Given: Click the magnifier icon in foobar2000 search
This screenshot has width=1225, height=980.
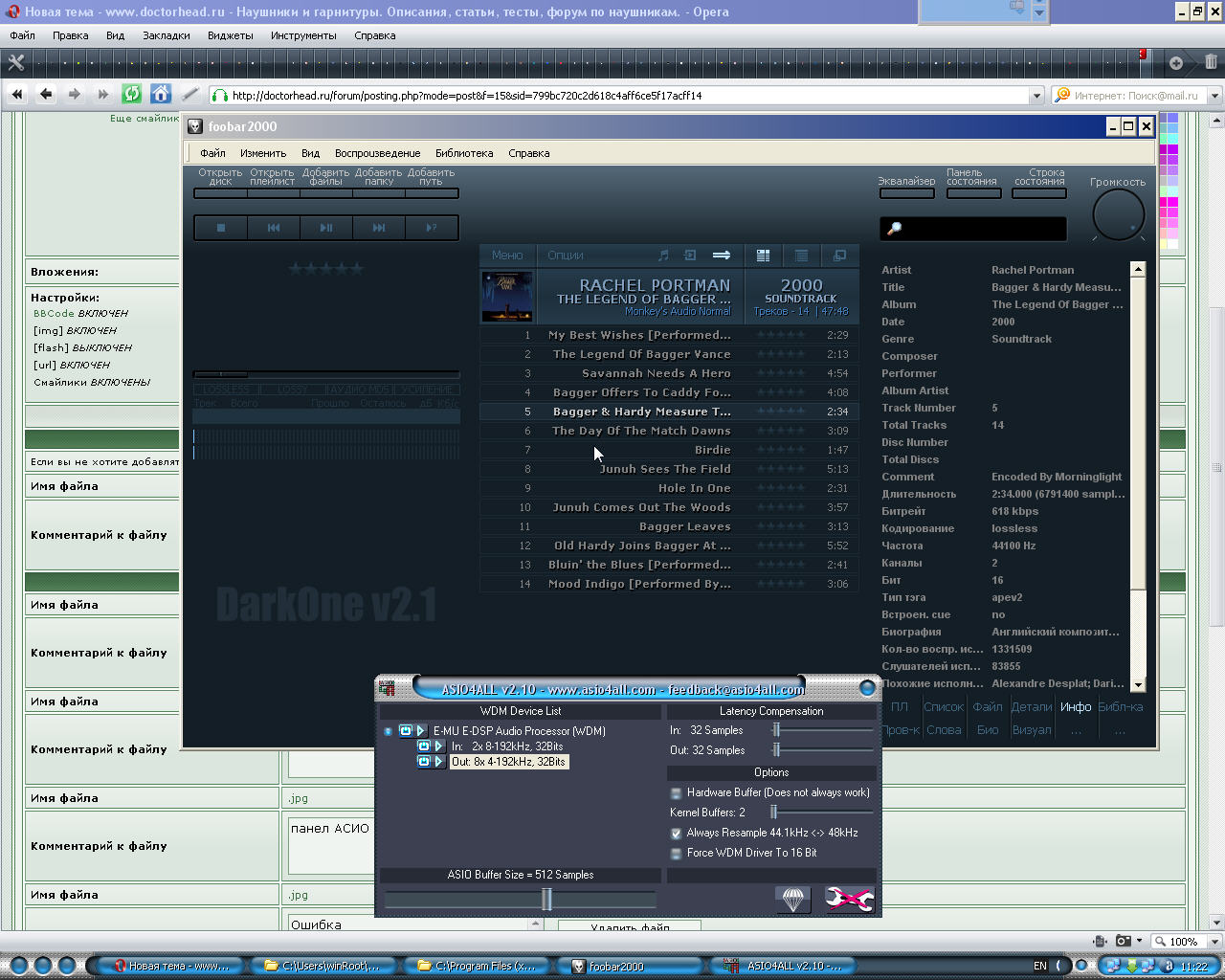Looking at the screenshot, I should click(x=895, y=229).
